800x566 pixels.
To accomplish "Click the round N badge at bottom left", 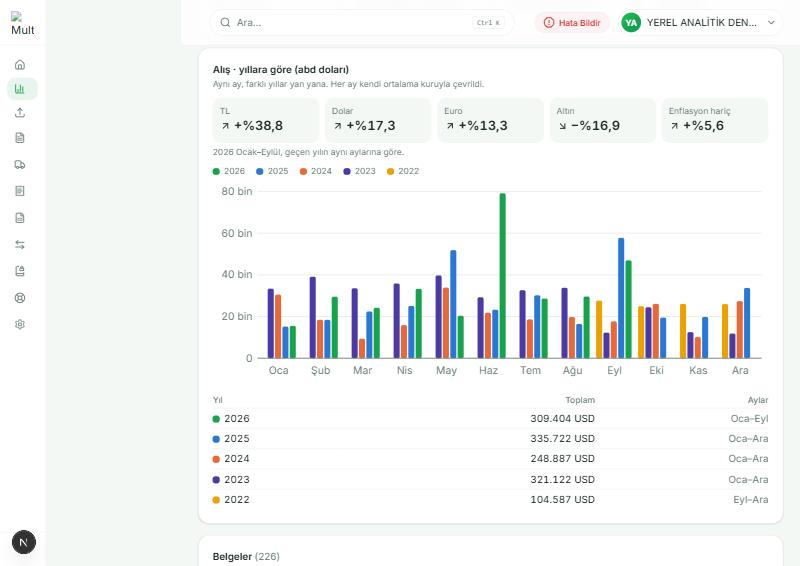I will coord(23,542).
